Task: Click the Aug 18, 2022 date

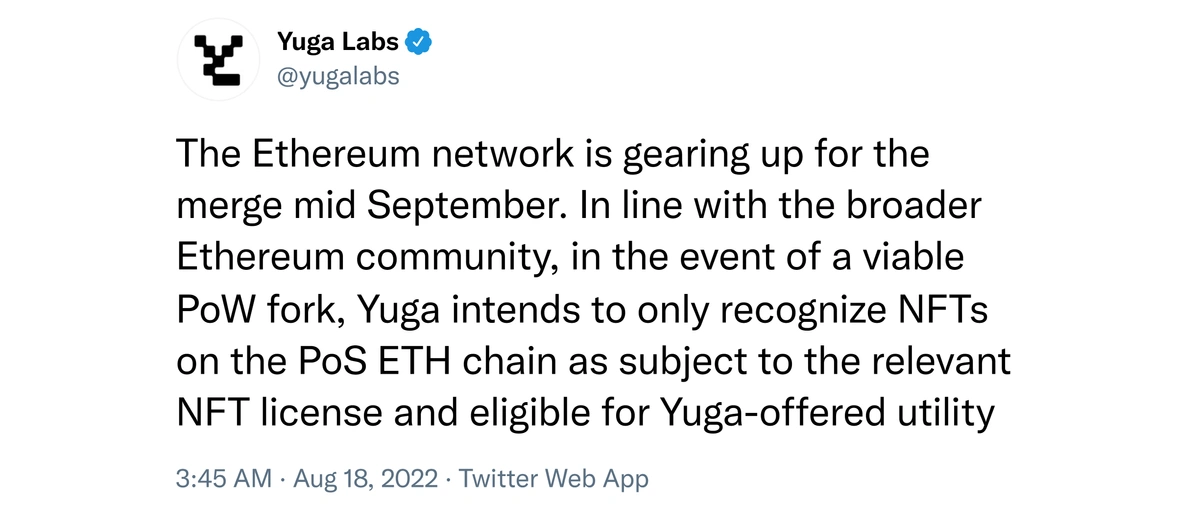Action: point(365,479)
